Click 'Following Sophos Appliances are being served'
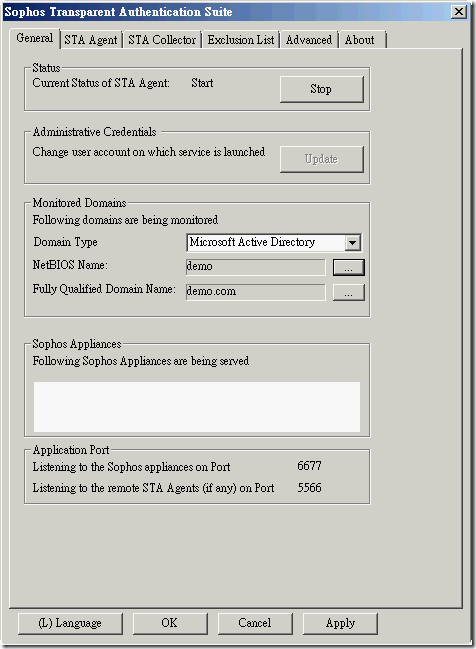Image resolution: width=476 pixels, height=649 pixels. (141, 361)
